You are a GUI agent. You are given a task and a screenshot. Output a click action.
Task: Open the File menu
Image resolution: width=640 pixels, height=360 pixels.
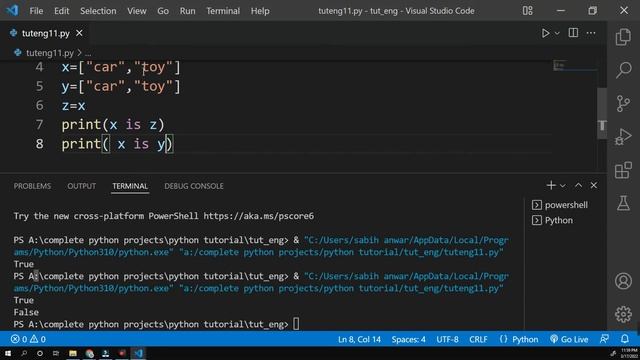(36, 11)
